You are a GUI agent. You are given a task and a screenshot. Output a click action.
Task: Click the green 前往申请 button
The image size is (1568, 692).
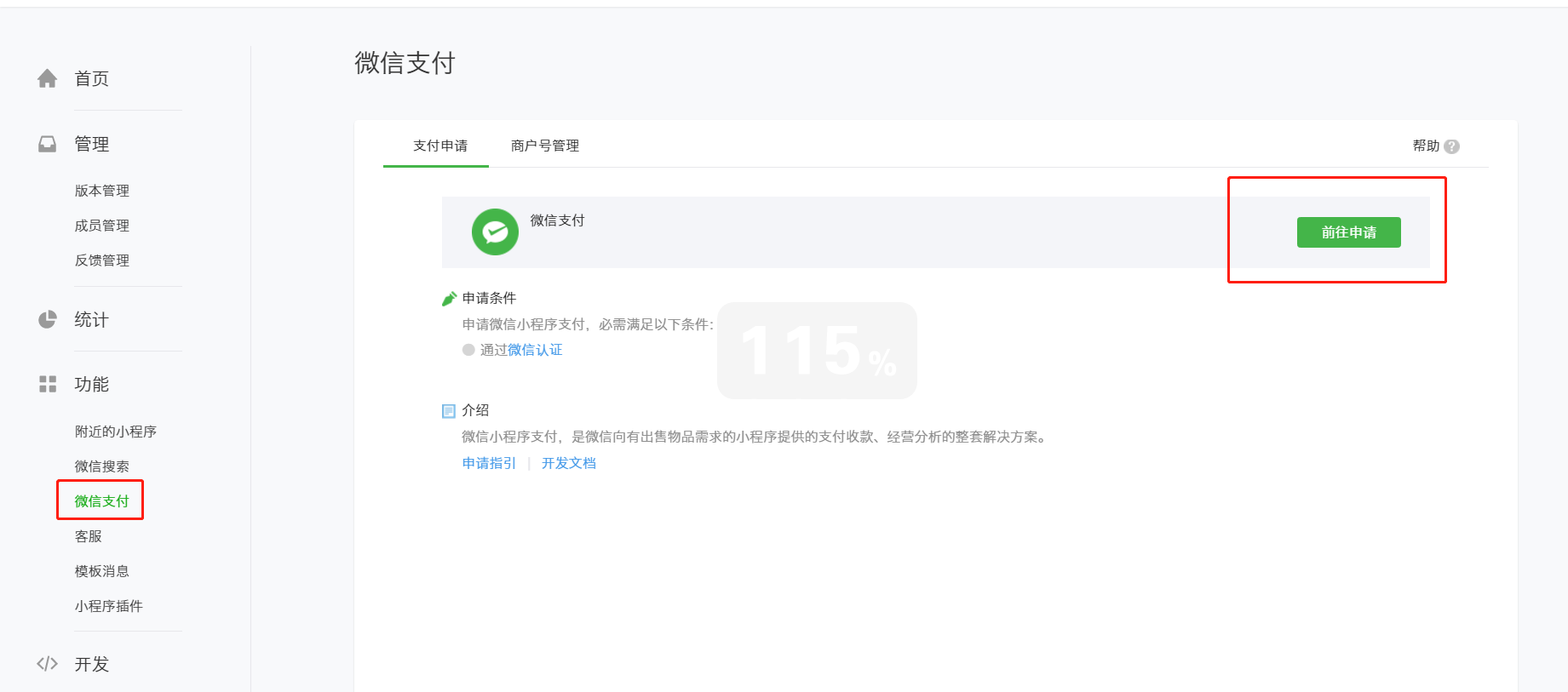tap(1349, 232)
